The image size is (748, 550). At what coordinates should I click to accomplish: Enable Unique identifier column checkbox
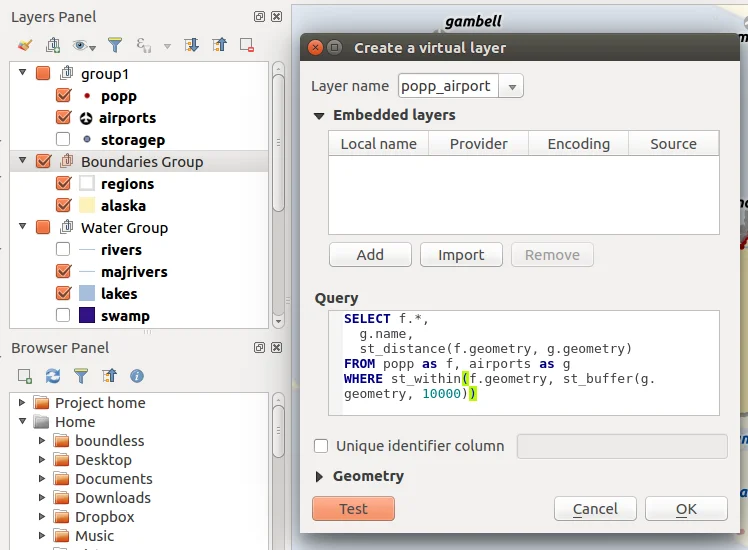point(322,446)
